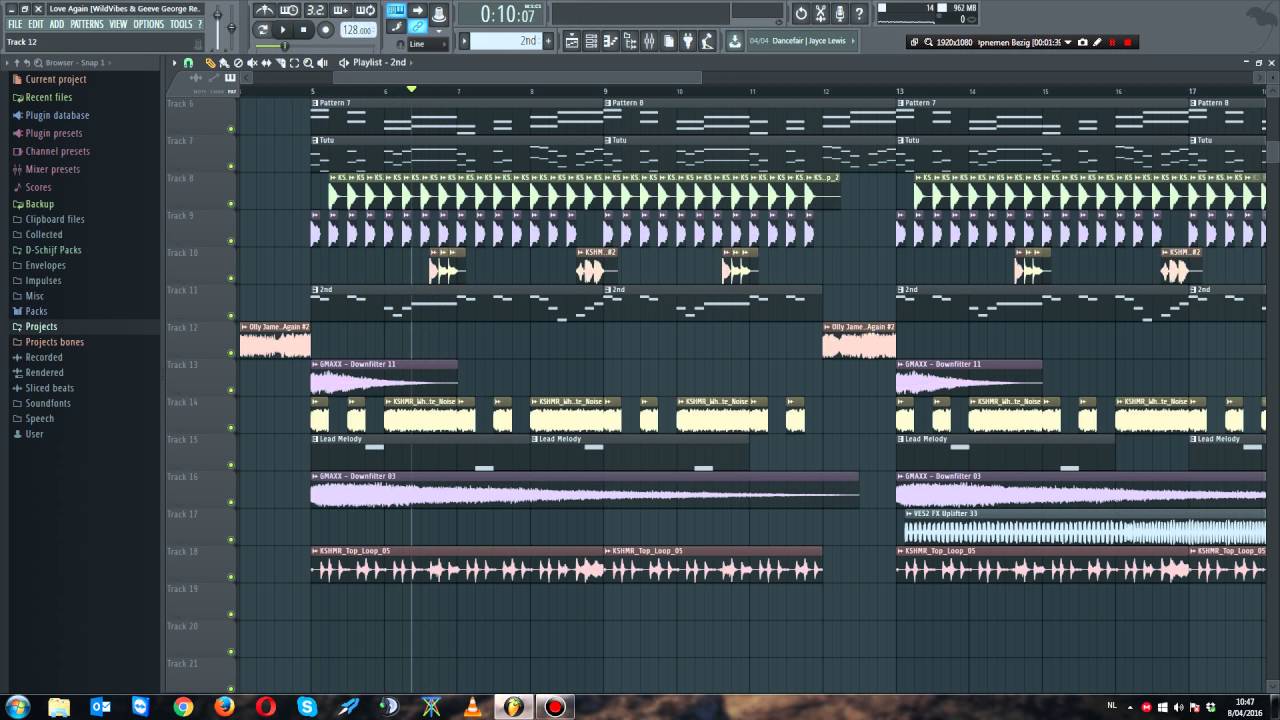
Task: Toggle the 3.2 countdown before recording
Action: tap(315, 11)
